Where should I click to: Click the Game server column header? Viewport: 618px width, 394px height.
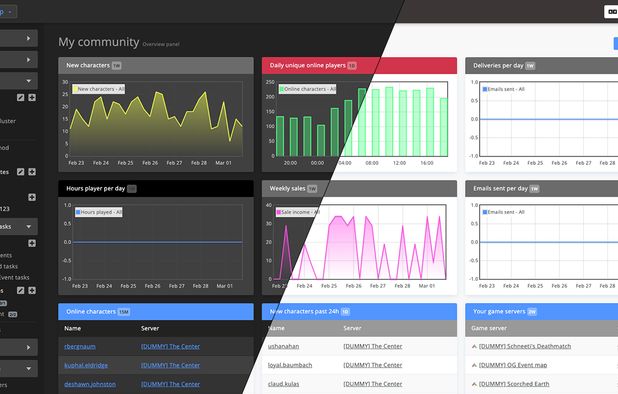pyautogui.click(x=489, y=328)
